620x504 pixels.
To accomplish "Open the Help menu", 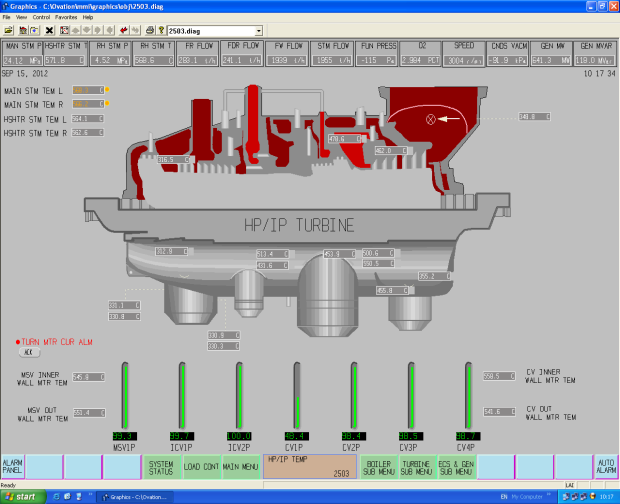I will pyautogui.click(x=88, y=17).
